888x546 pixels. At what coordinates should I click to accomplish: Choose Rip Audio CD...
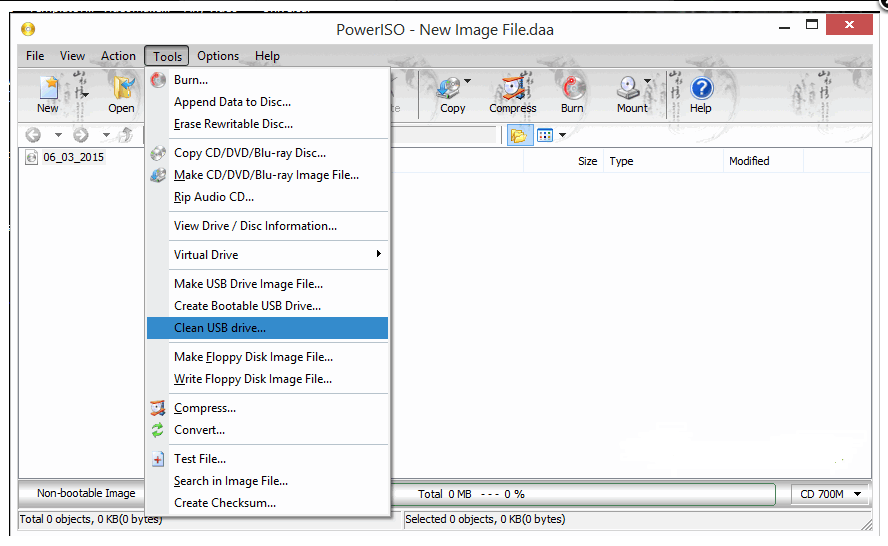pyautogui.click(x=267, y=197)
